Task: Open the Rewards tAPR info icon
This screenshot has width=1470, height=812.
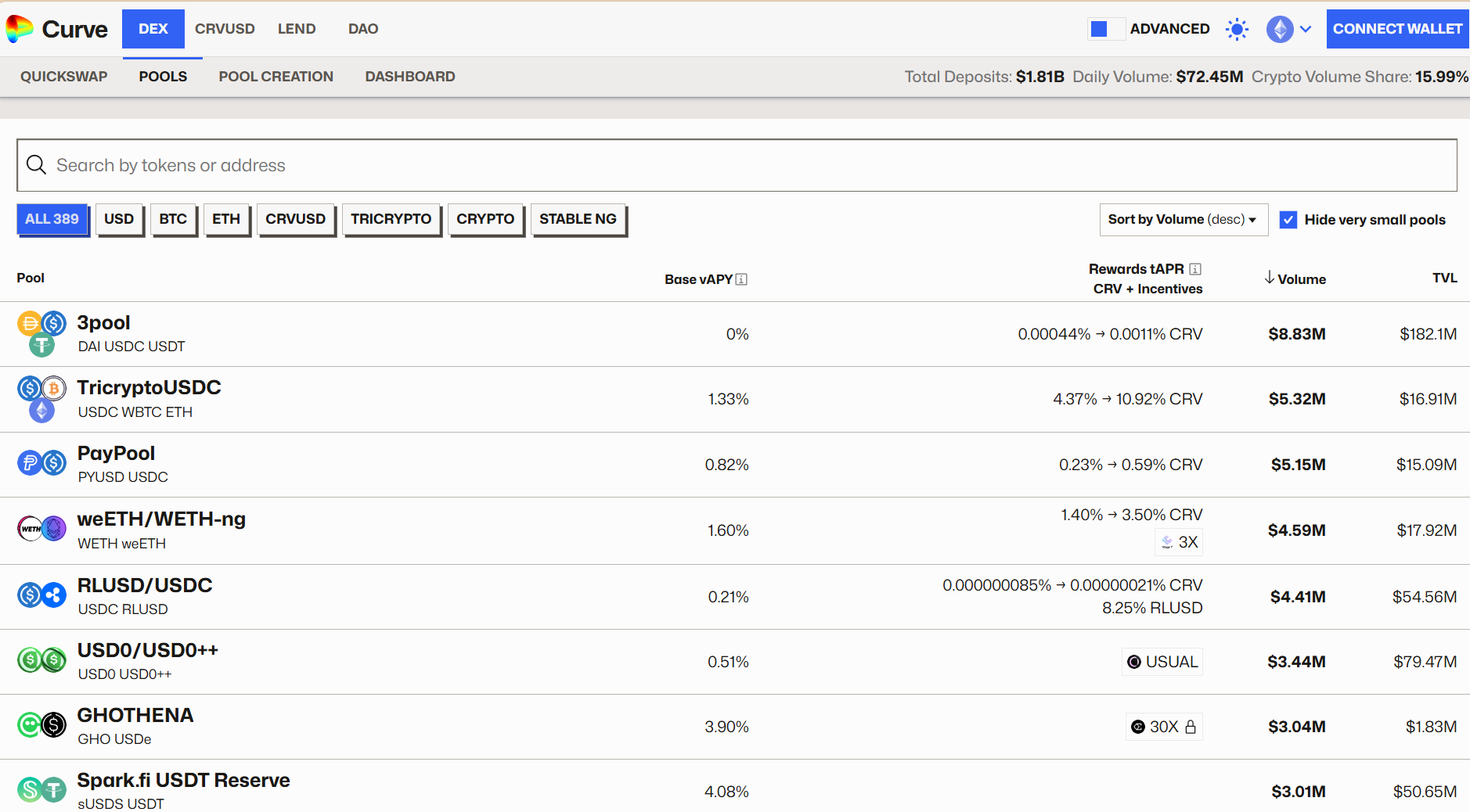Action: tap(1195, 269)
